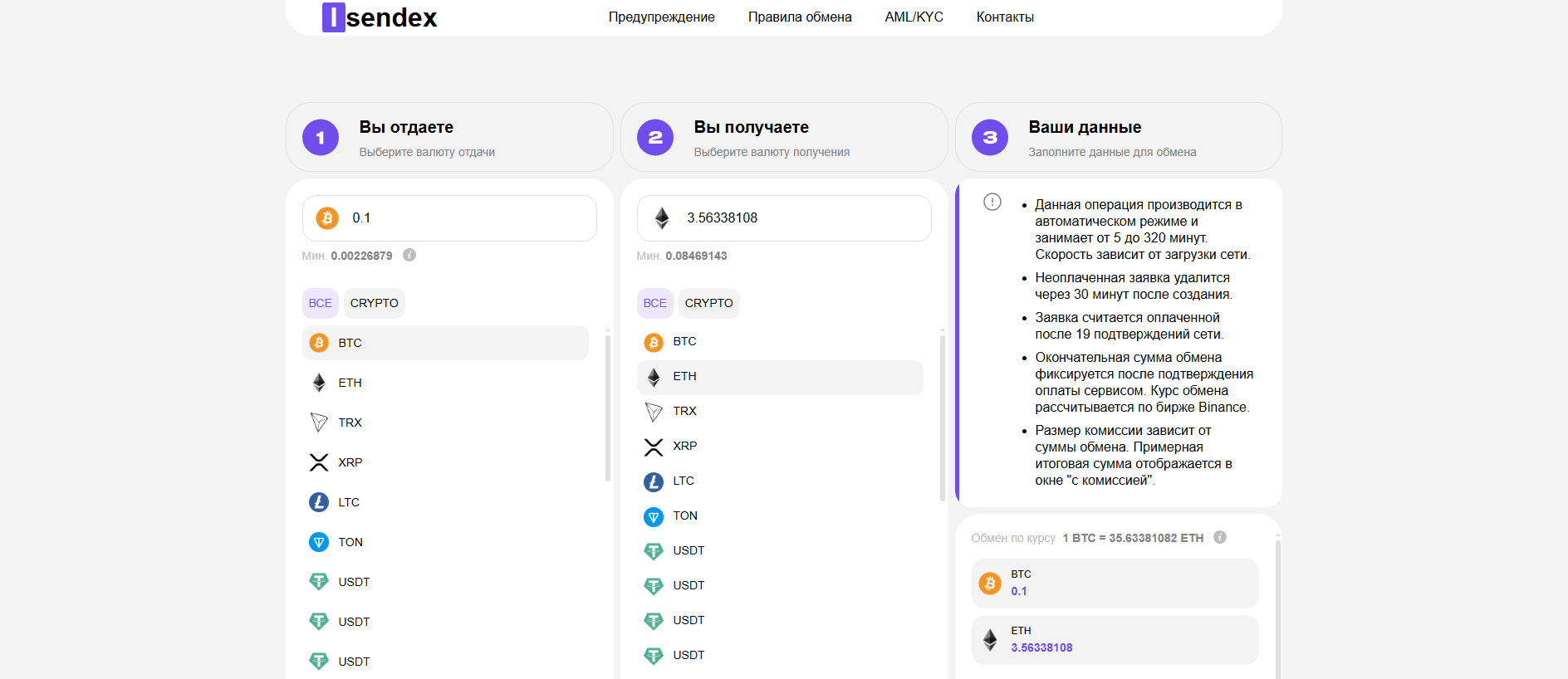Go to AML/KYC page
Screen dimensions: 1568x679
point(914,17)
